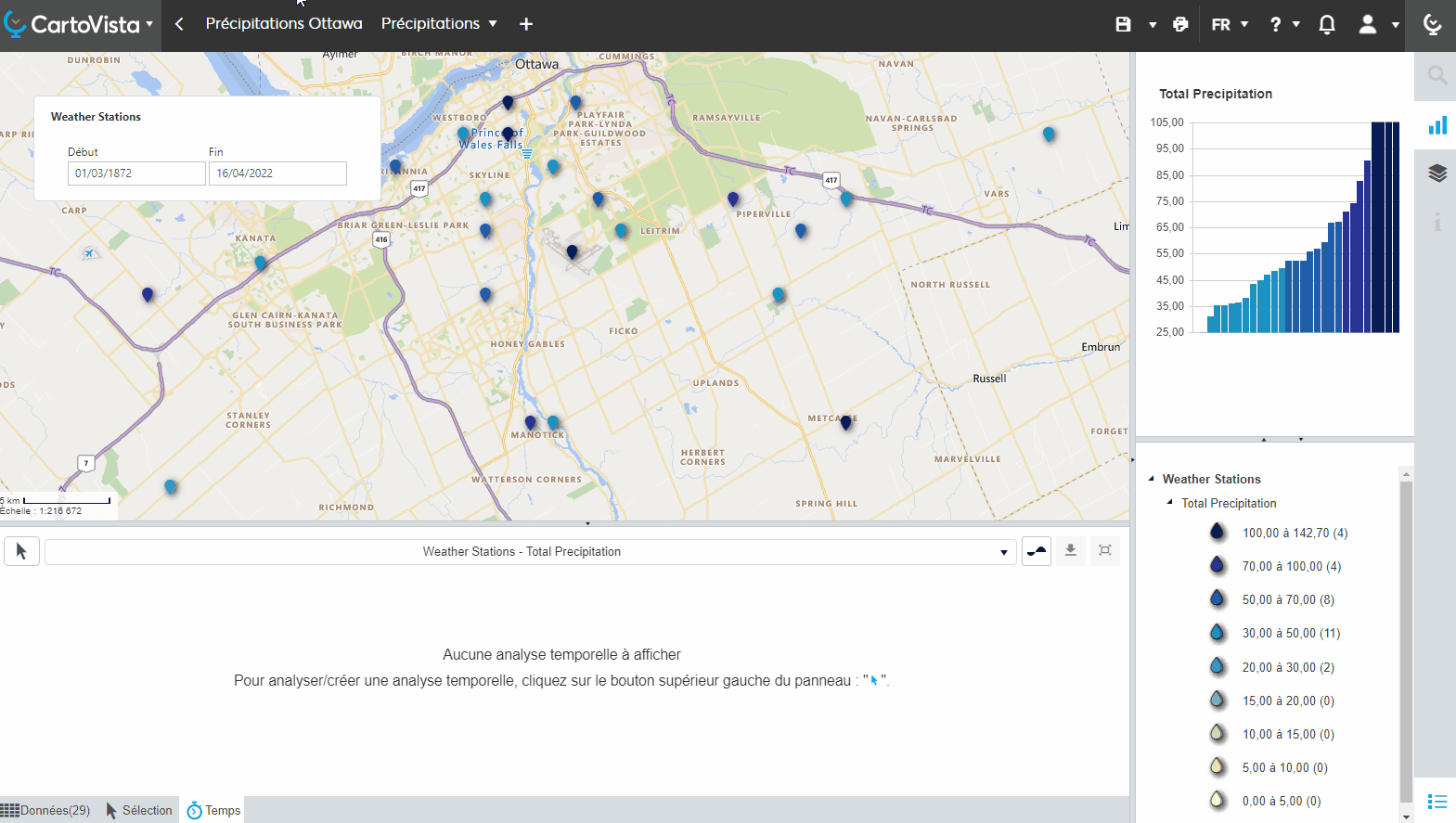
Task: Open the FR language dropdown
Action: [1231, 24]
